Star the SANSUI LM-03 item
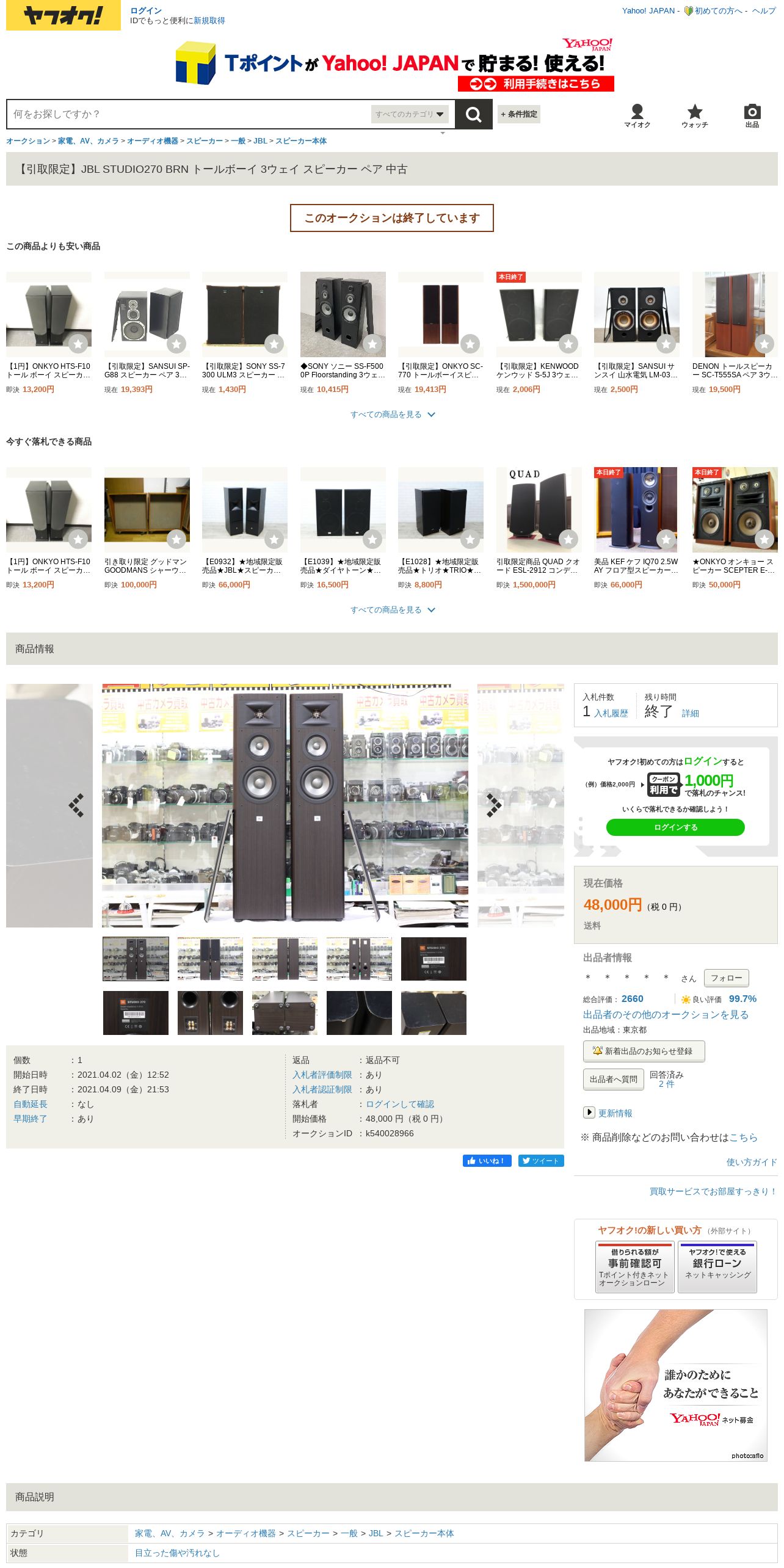 point(666,344)
